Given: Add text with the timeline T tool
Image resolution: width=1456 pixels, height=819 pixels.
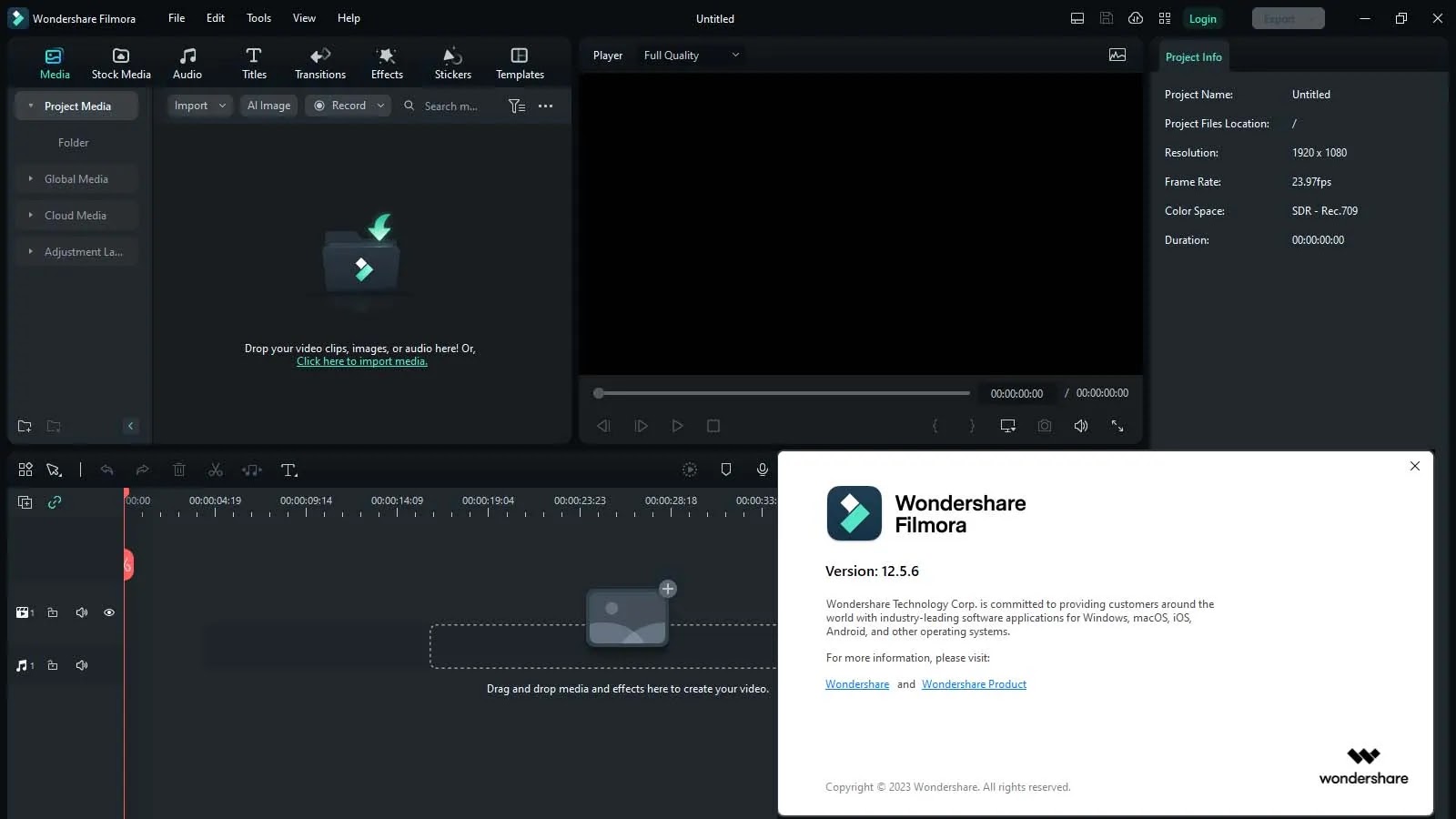Looking at the screenshot, I should (x=289, y=470).
